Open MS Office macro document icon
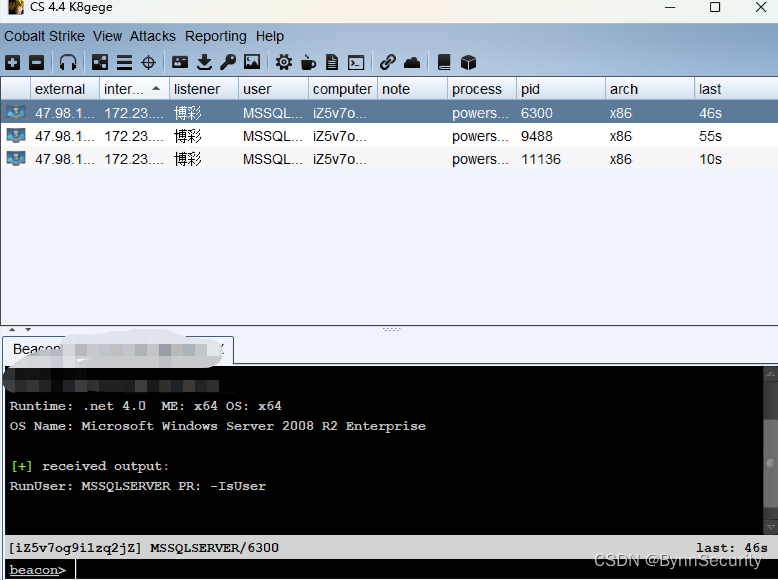Screen dimensions: 778x580 click(x=332, y=63)
